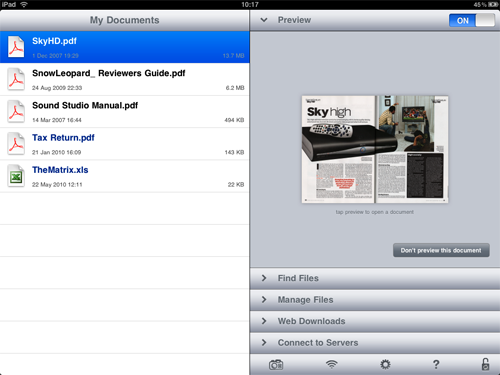
Task: Select SnowLeopard_ Reviewers Guide.pdf file name
Action: coord(109,73)
